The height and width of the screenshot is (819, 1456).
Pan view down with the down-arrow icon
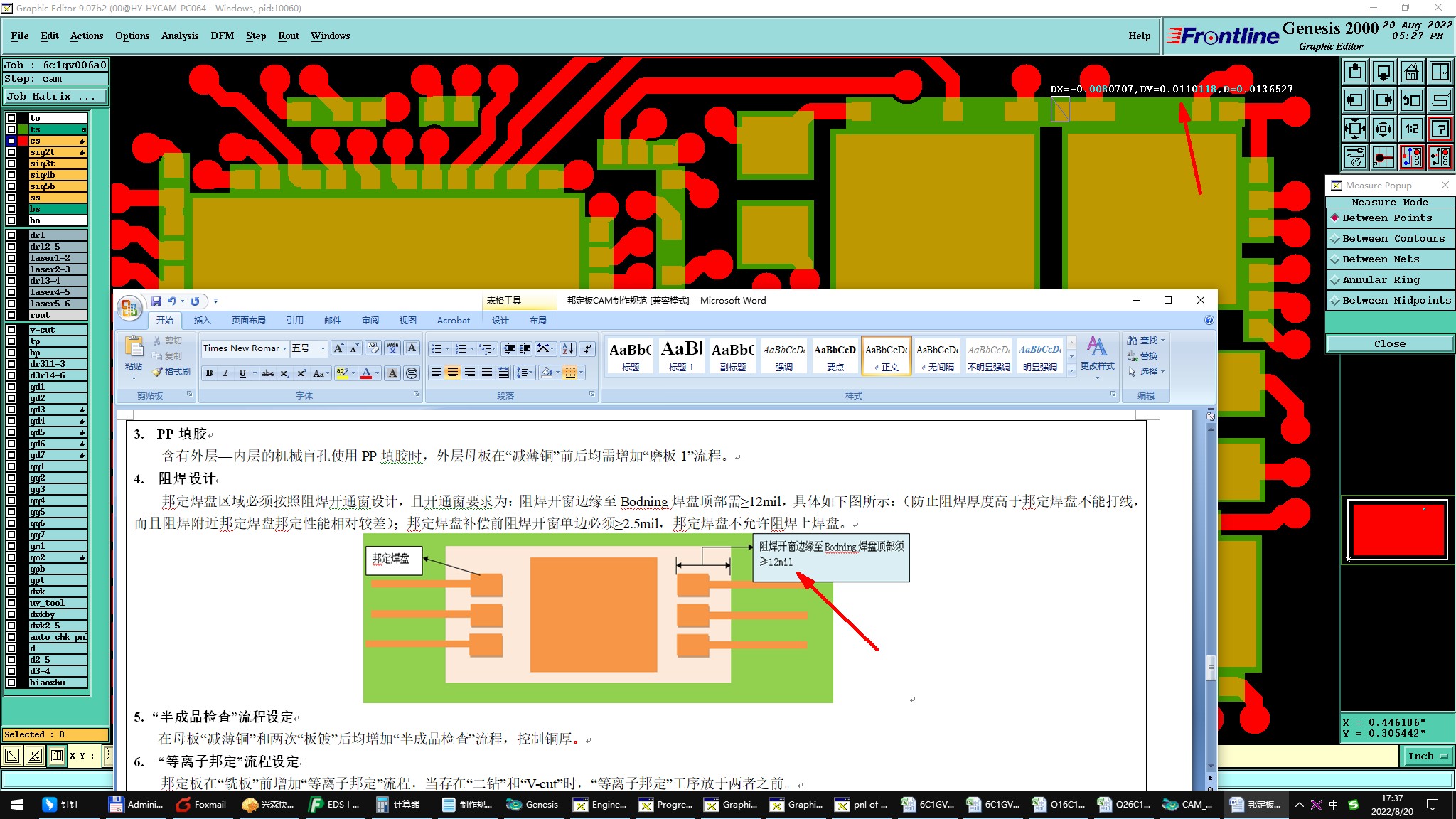tap(1383, 72)
